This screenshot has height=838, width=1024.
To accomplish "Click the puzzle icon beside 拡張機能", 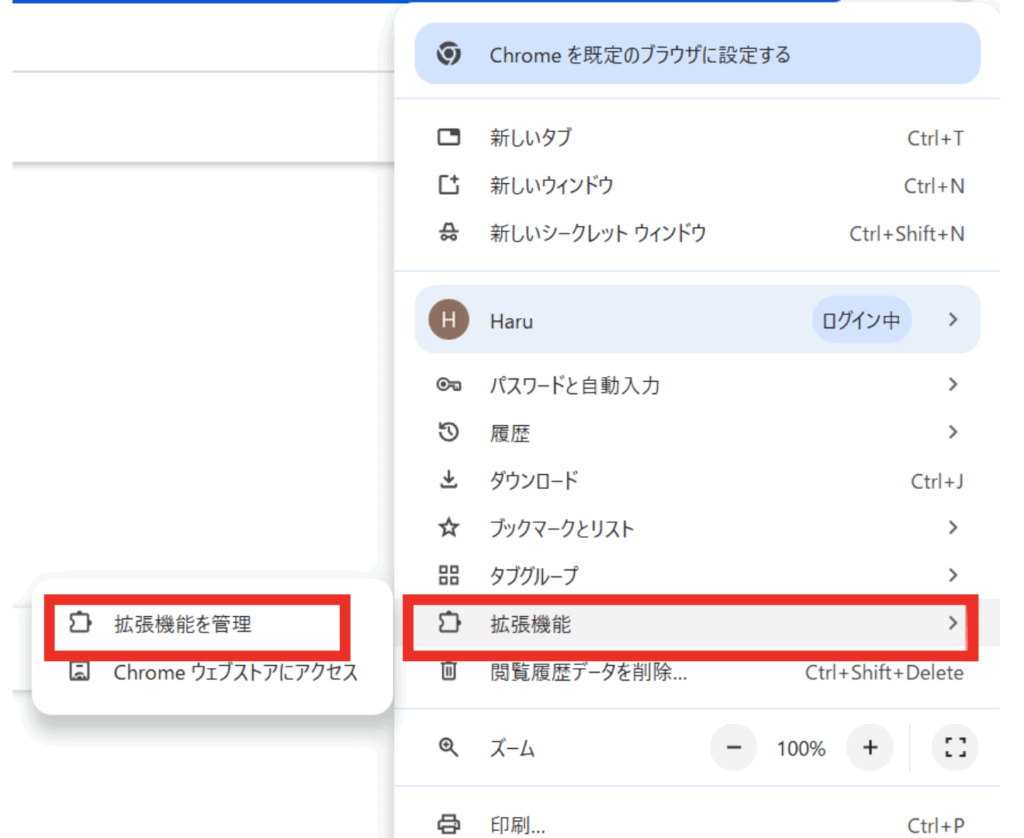I will click(449, 622).
